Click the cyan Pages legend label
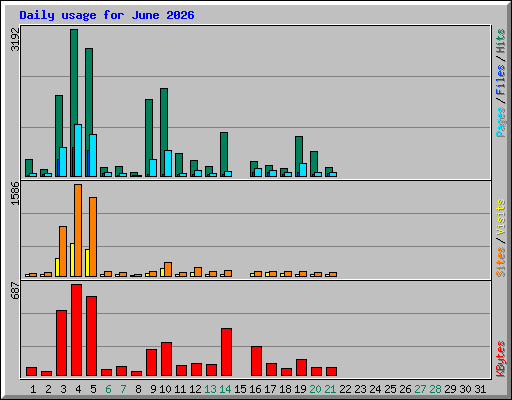The image size is (512, 400). coord(501,122)
